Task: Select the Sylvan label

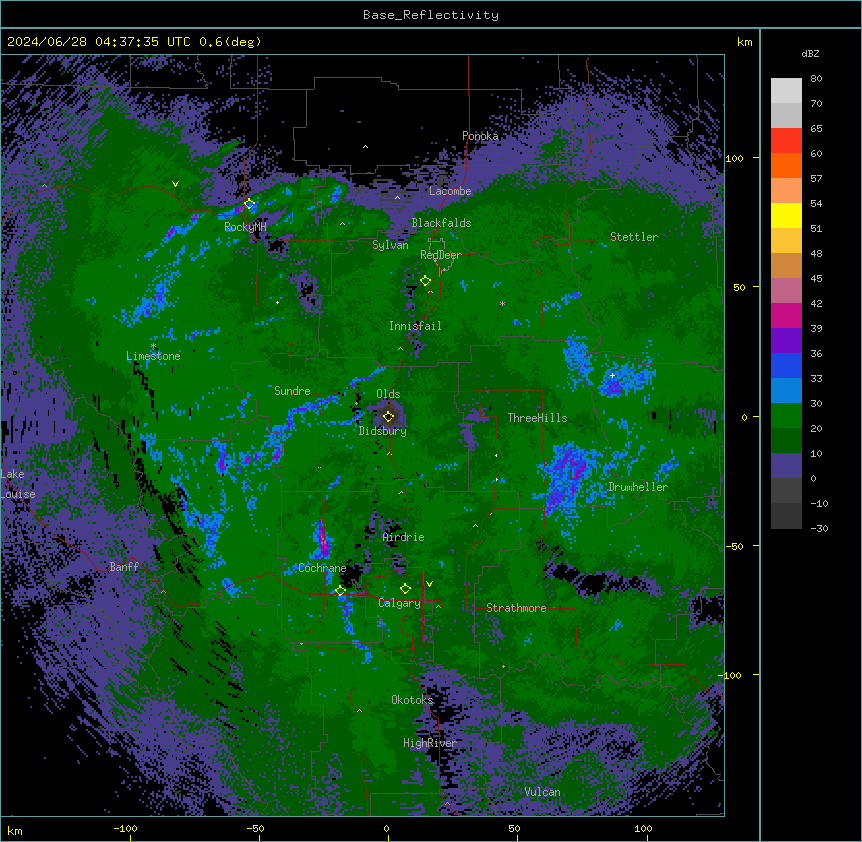Action: pyautogui.click(x=390, y=245)
